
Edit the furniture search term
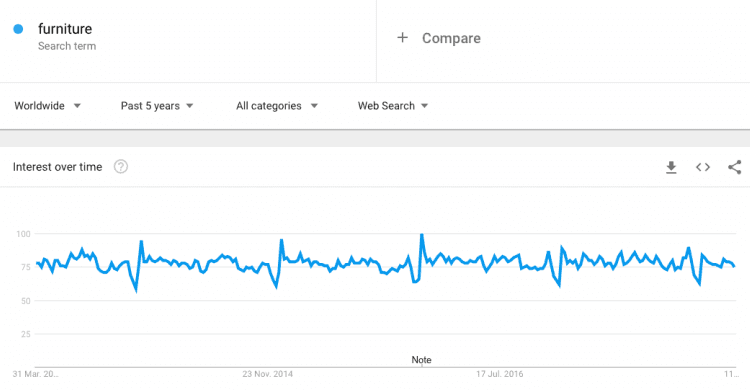pyautogui.click(x=65, y=29)
